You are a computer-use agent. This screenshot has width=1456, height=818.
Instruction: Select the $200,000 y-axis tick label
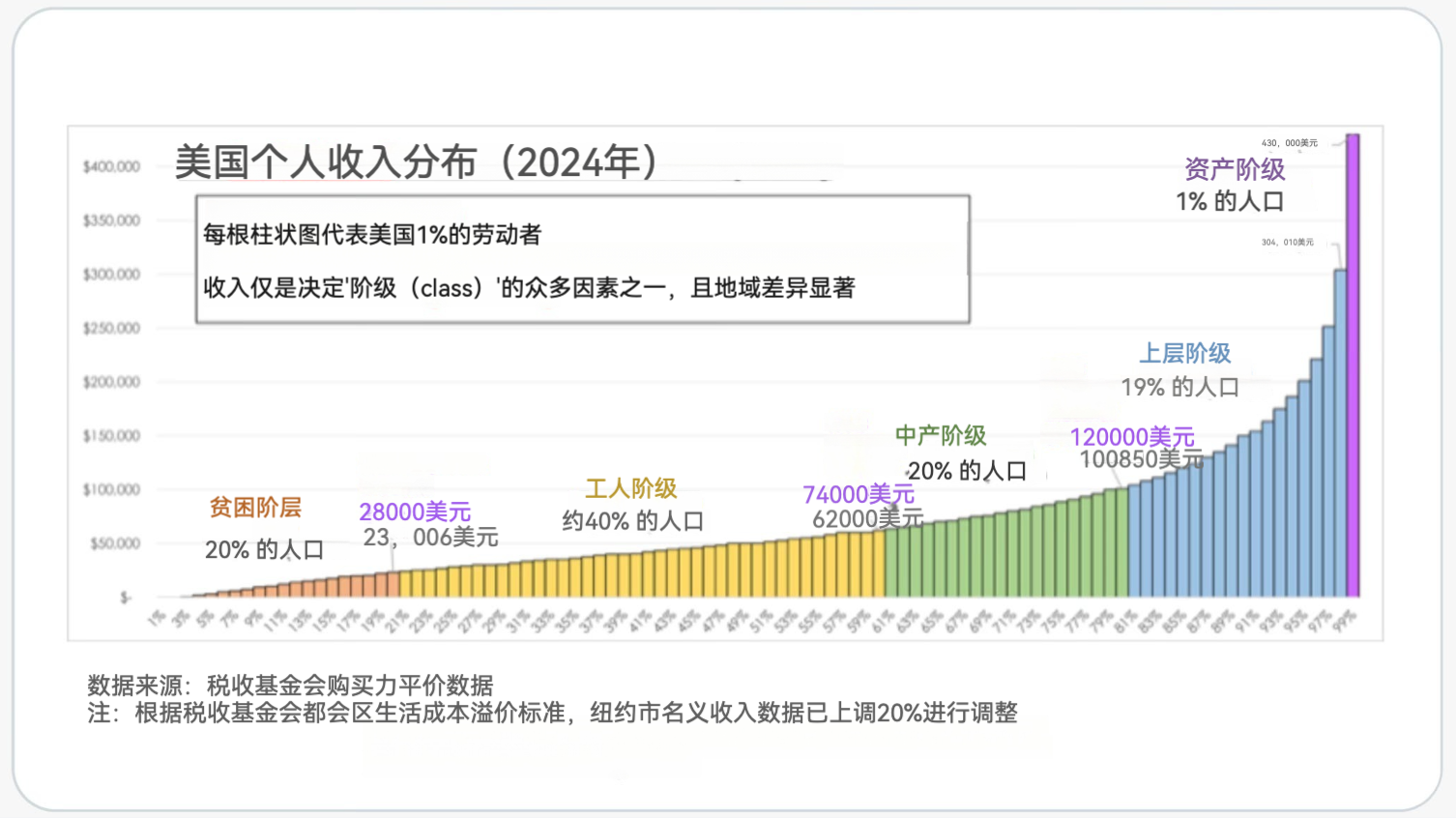(111, 383)
